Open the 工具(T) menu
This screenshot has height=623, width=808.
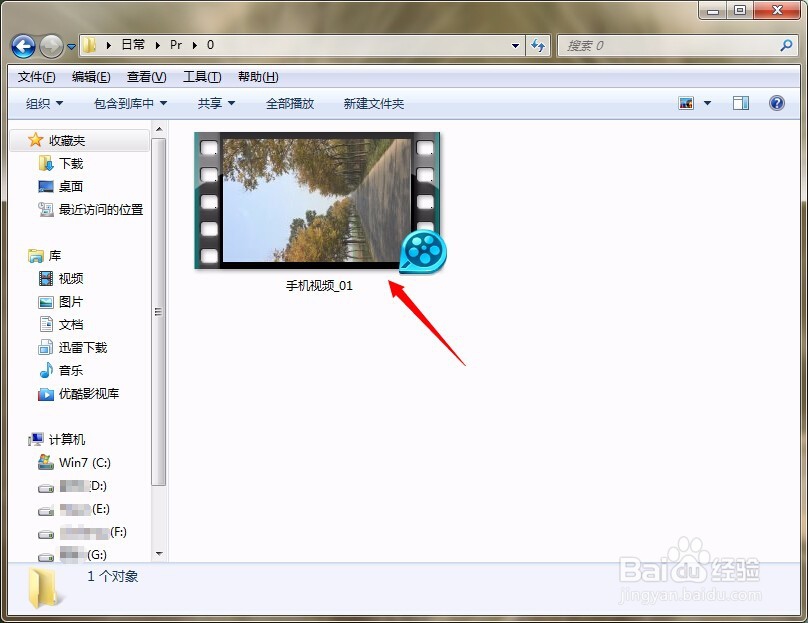[x=202, y=77]
